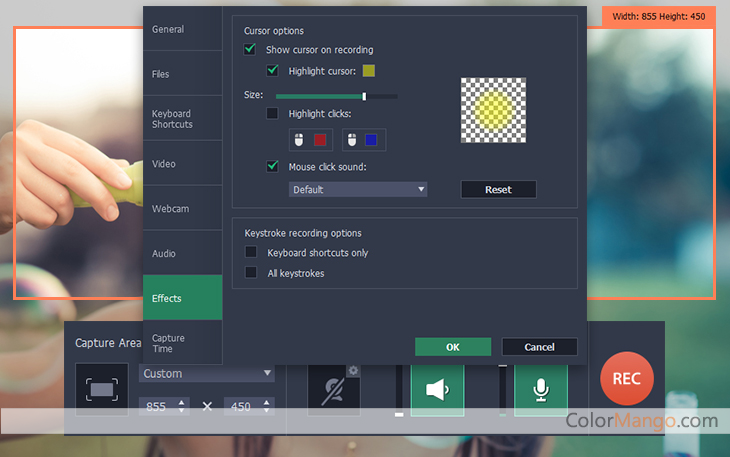Click the capture area frame icon
The width and height of the screenshot is (730, 457).
point(101,389)
